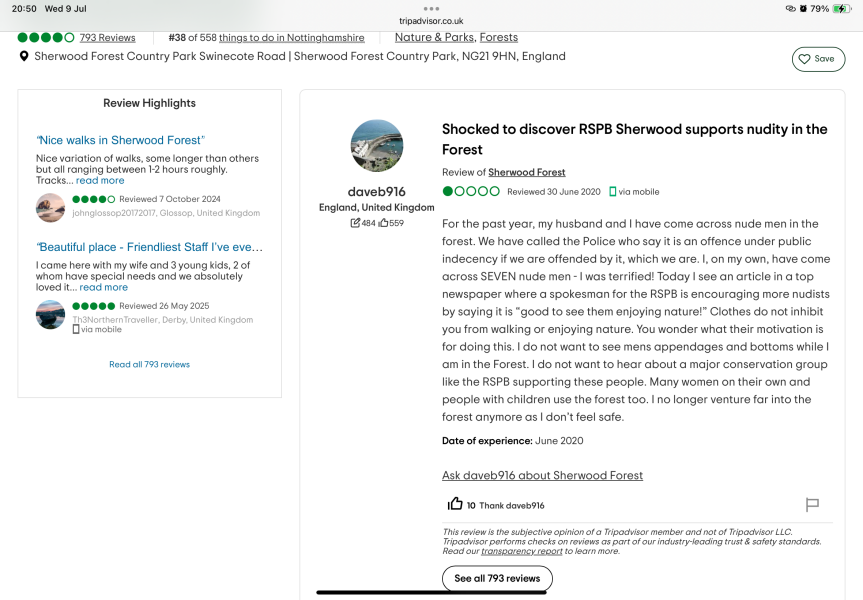
Task: Open things to do in Nottinghamshire link
Action: [x=292, y=37]
